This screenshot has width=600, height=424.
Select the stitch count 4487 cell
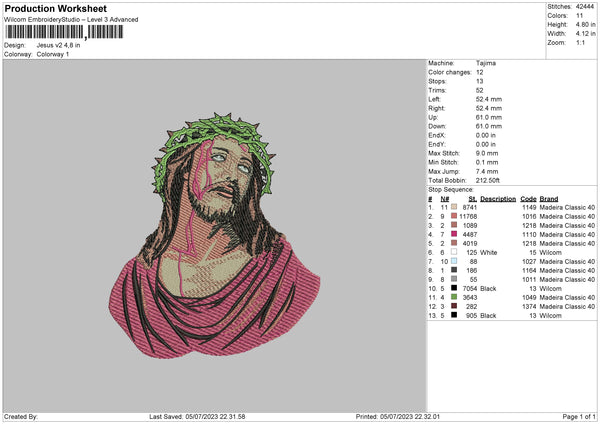[470, 234]
